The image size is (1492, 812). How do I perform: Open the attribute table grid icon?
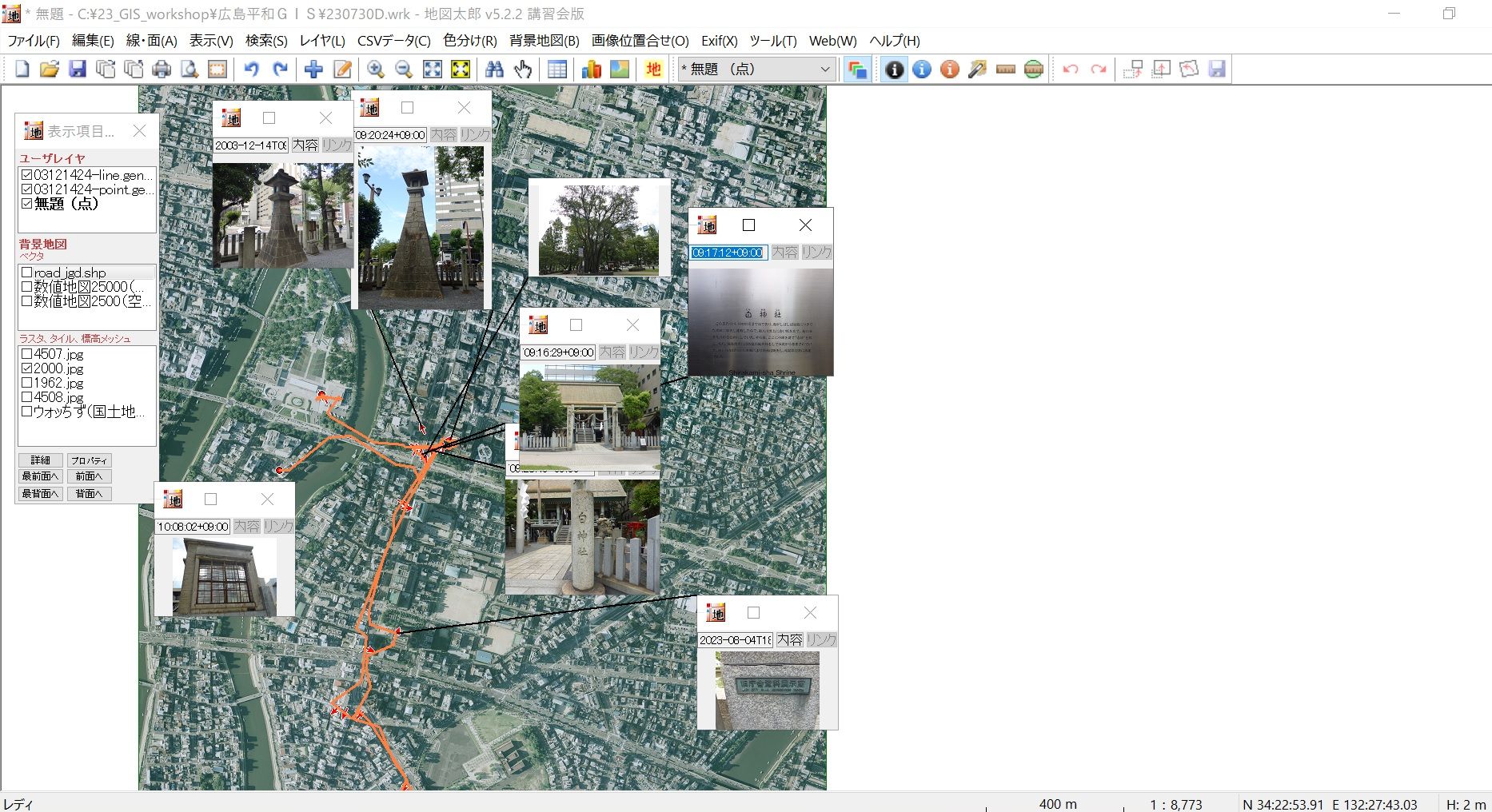pyautogui.click(x=557, y=70)
